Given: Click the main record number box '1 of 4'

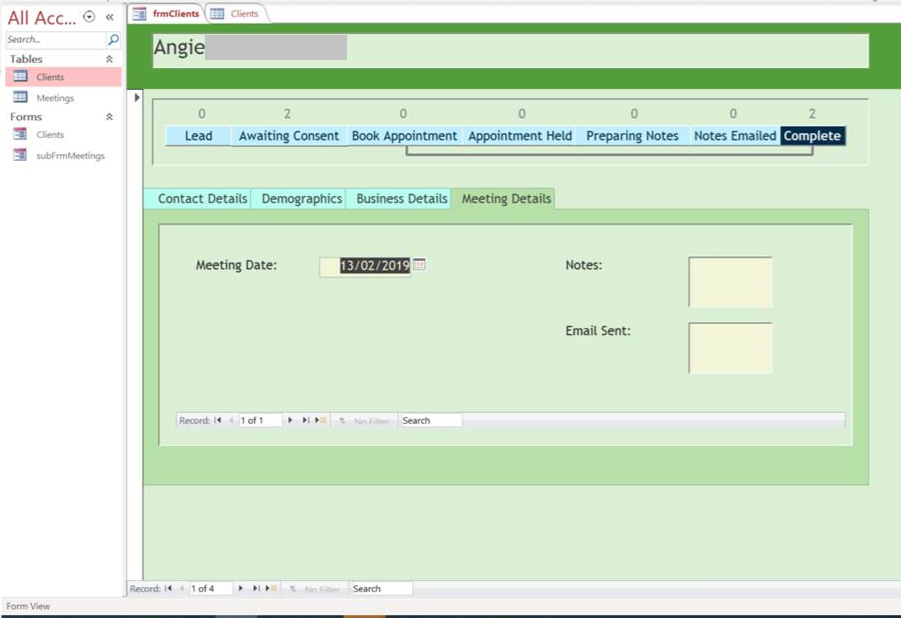Looking at the screenshot, I should point(210,588).
